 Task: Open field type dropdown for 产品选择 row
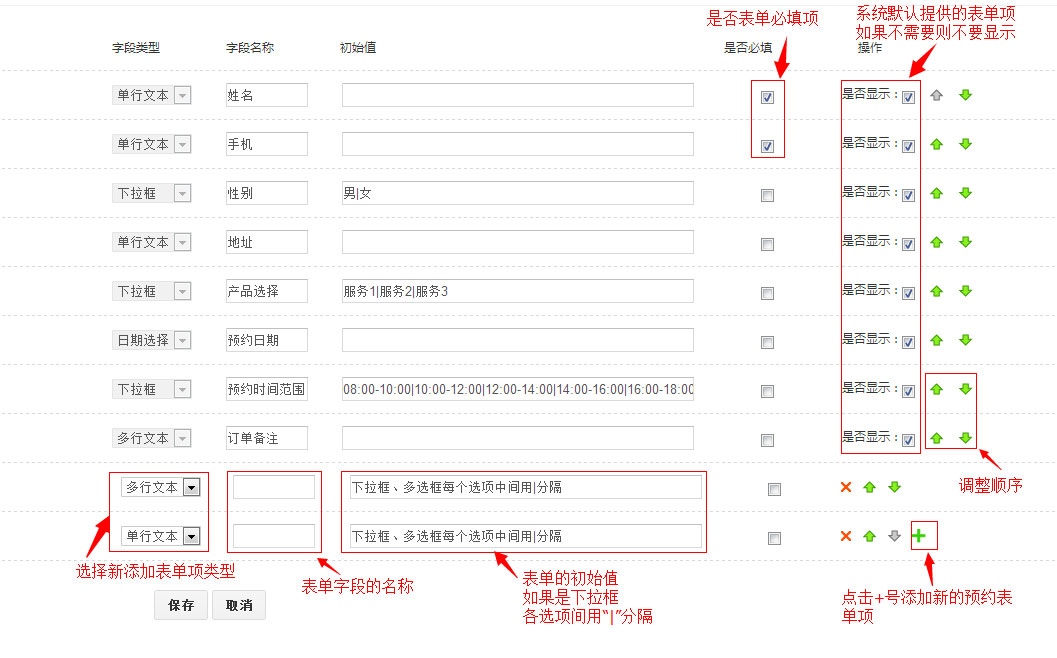click(x=152, y=291)
